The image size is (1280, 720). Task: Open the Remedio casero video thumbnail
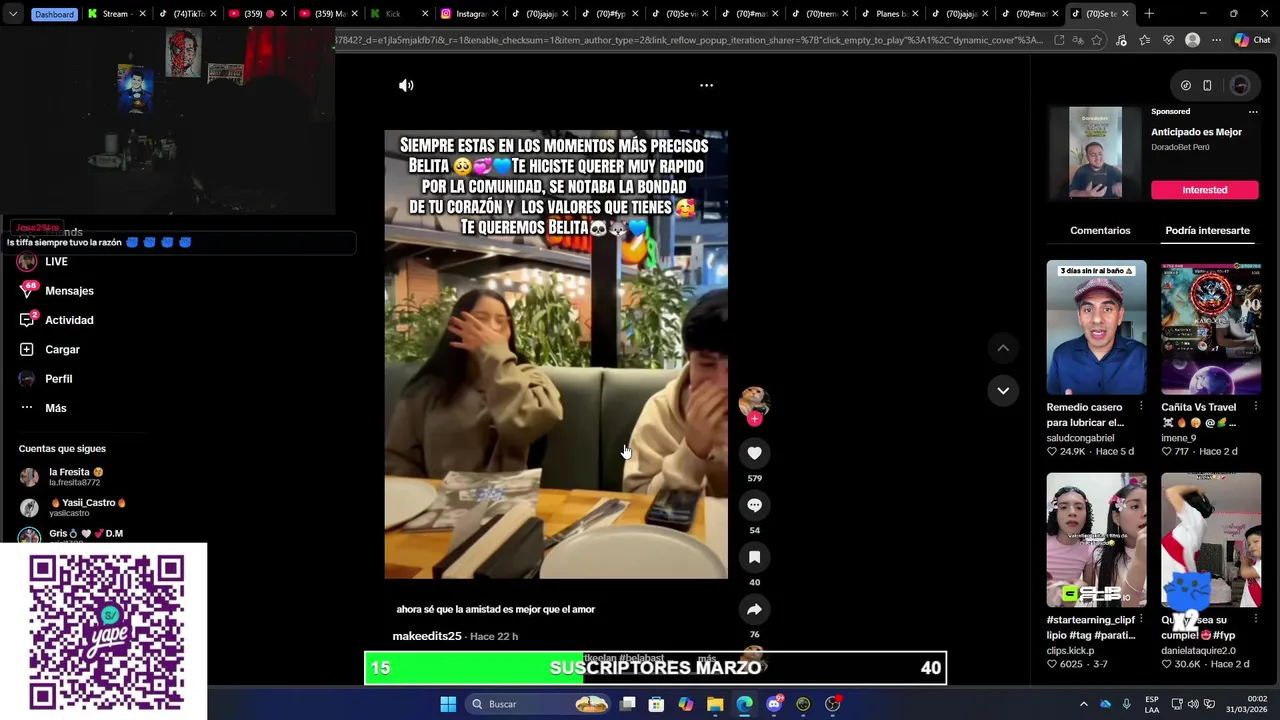pyautogui.click(x=1096, y=327)
